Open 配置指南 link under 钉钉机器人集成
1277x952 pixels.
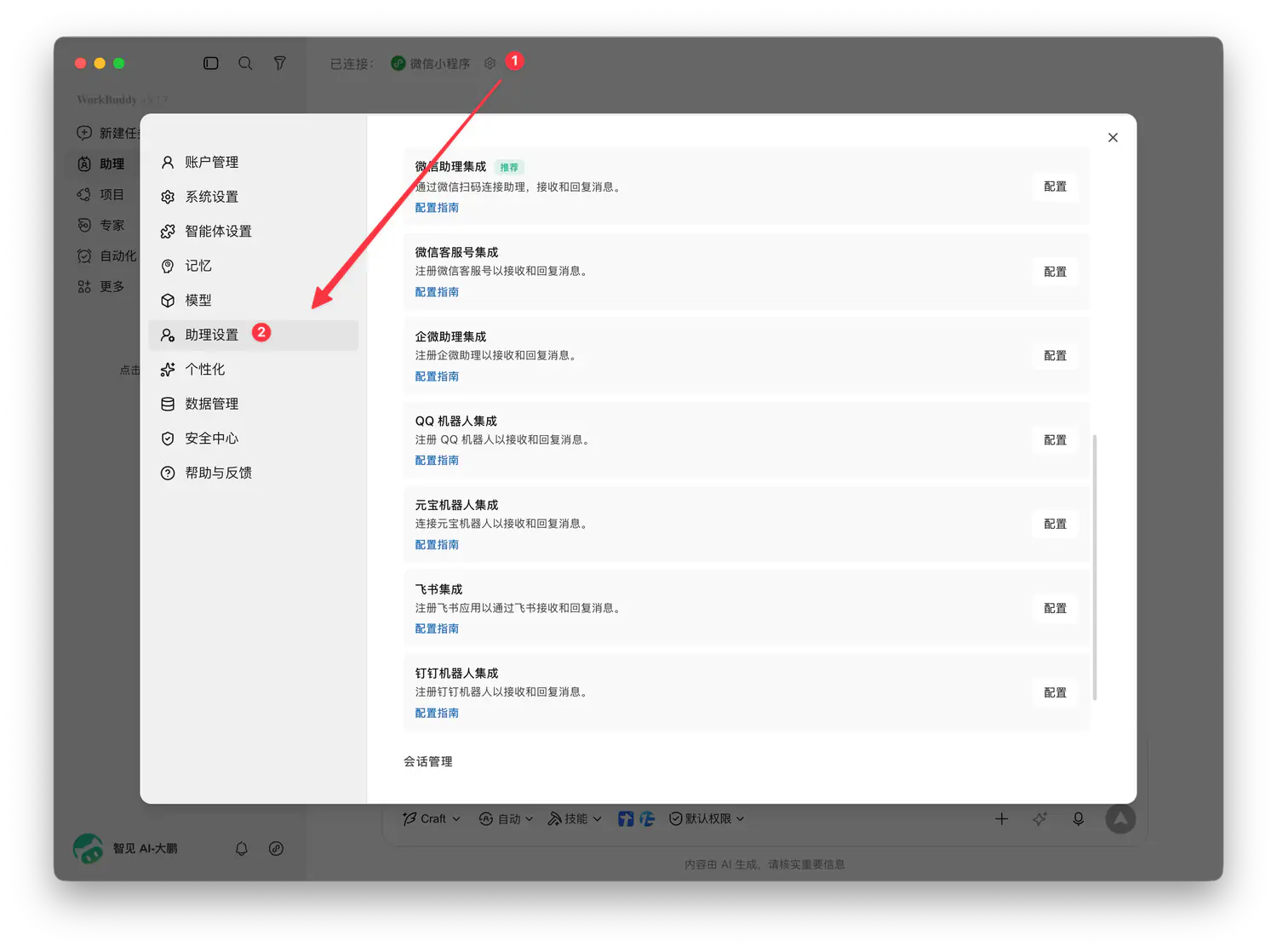[x=437, y=713]
